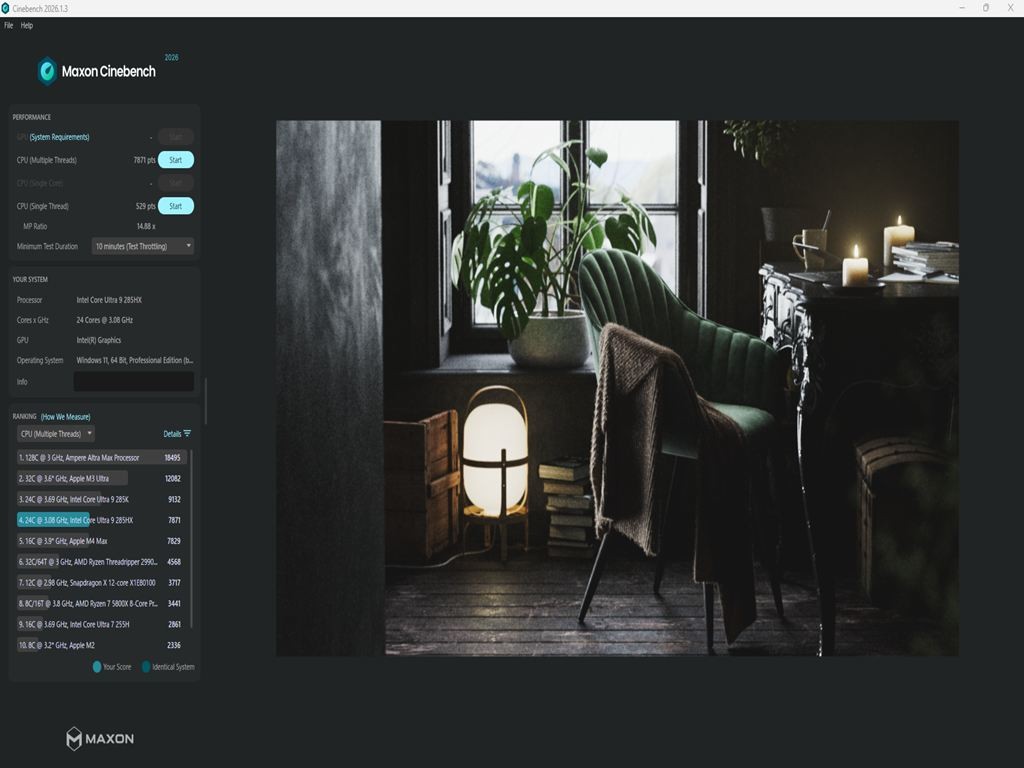1024x768 pixels.
Task: Click the Maxon logo at the bottom
Action: tap(100, 739)
